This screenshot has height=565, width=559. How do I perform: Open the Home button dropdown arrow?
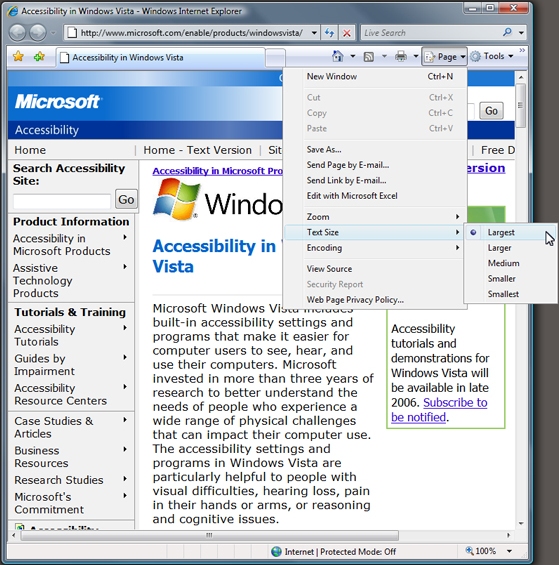tap(352, 56)
